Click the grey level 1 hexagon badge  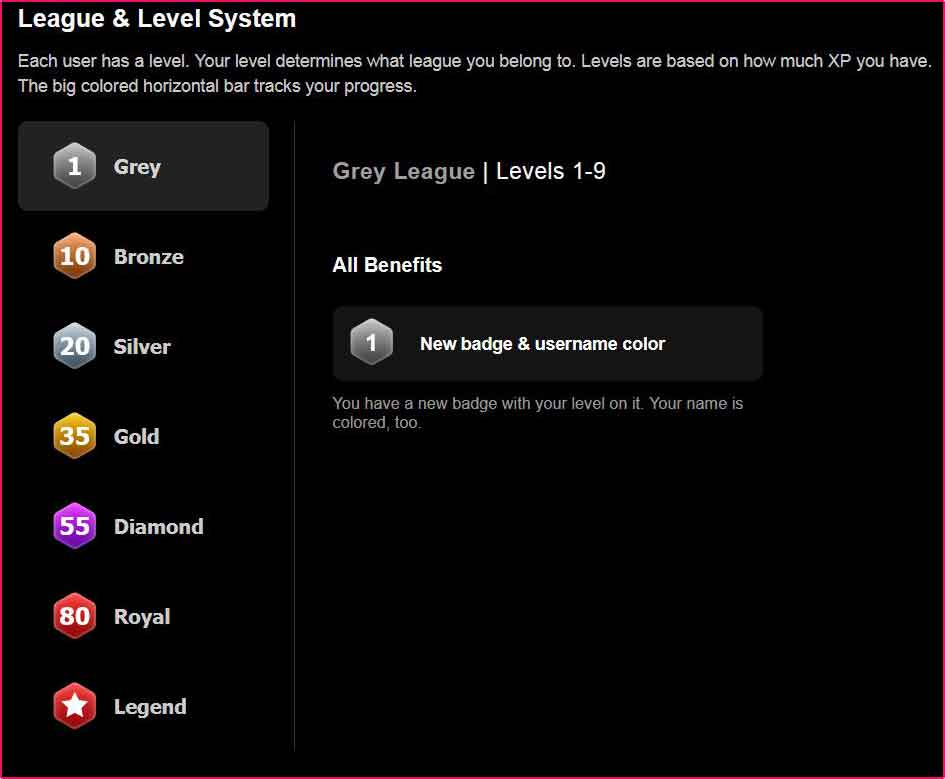[x=74, y=166]
